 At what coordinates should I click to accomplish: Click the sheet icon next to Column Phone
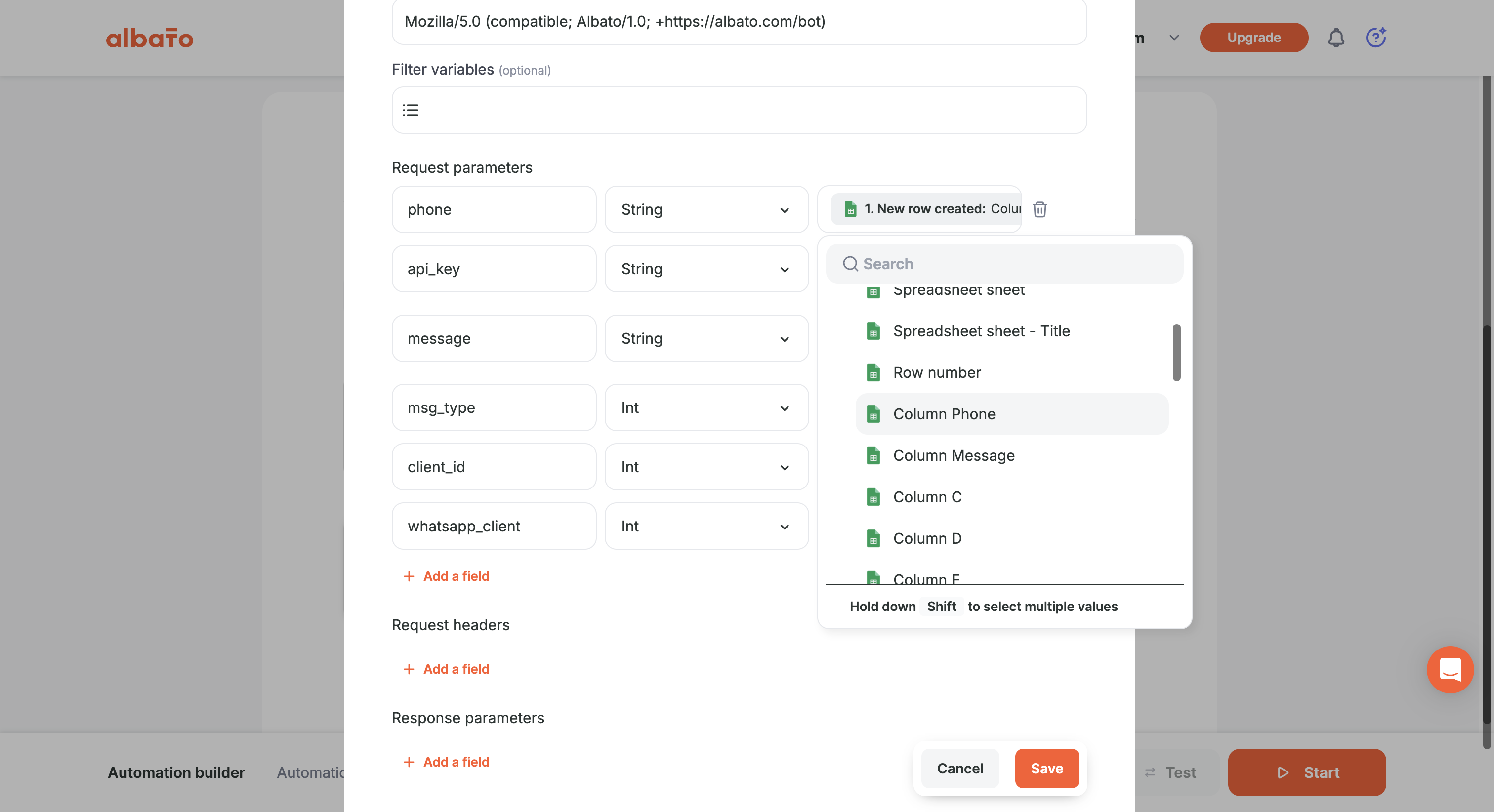pos(873,414)
